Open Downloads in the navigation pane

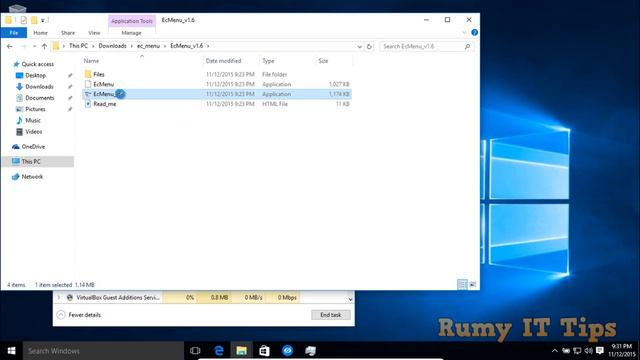click(39, 87)
